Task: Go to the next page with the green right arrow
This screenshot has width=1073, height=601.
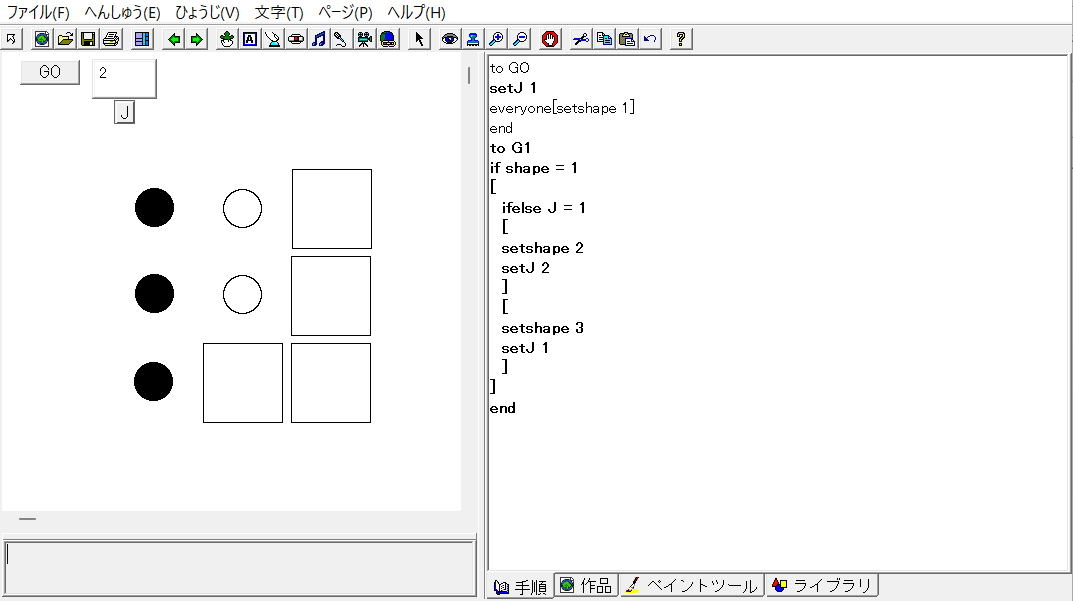Action: [x=196, y=39]
